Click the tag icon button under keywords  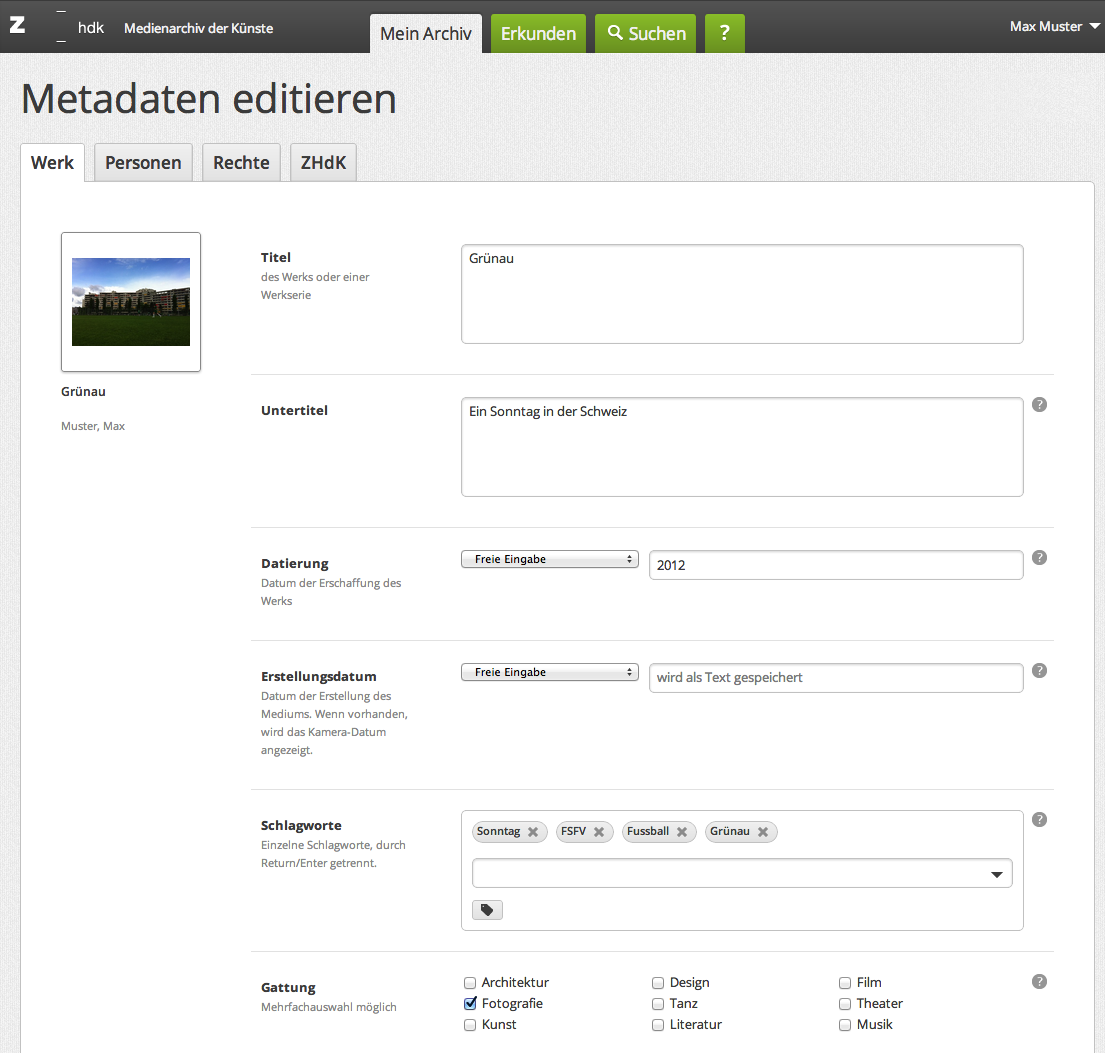(x=487, y=910)
